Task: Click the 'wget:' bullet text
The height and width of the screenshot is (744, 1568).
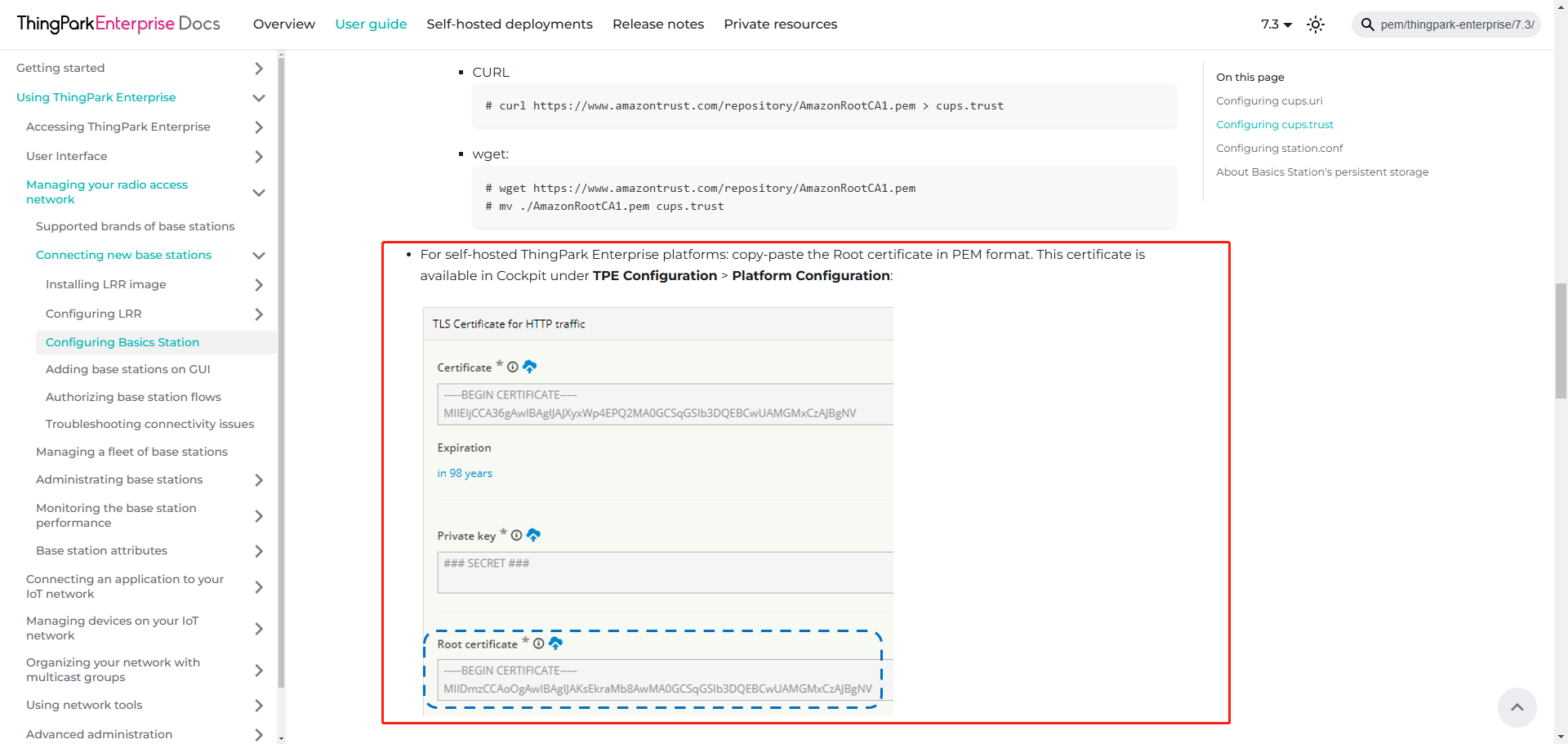Action: (491, 154)
